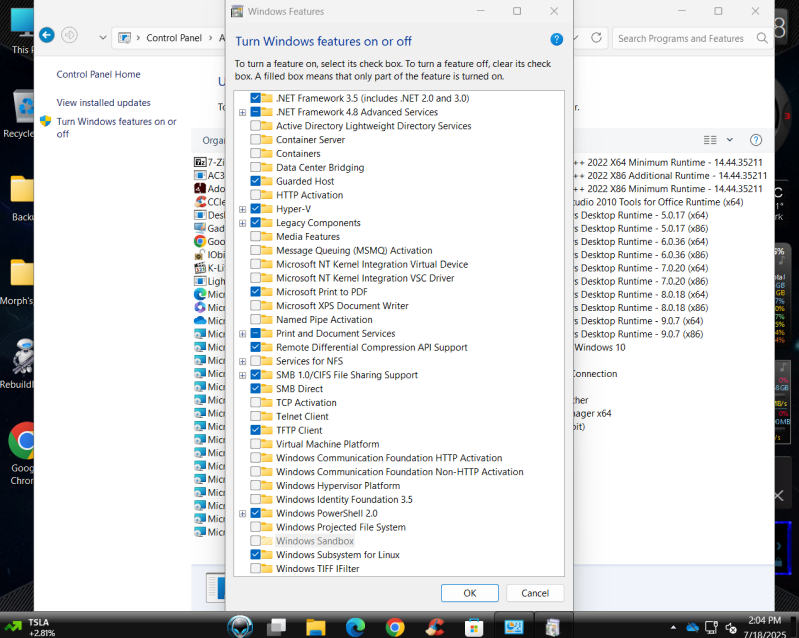Viewport: 799px width, 638px height.
Task: Enable Containers checkbox
Action: pyautogui.click(x=255, y=153)
